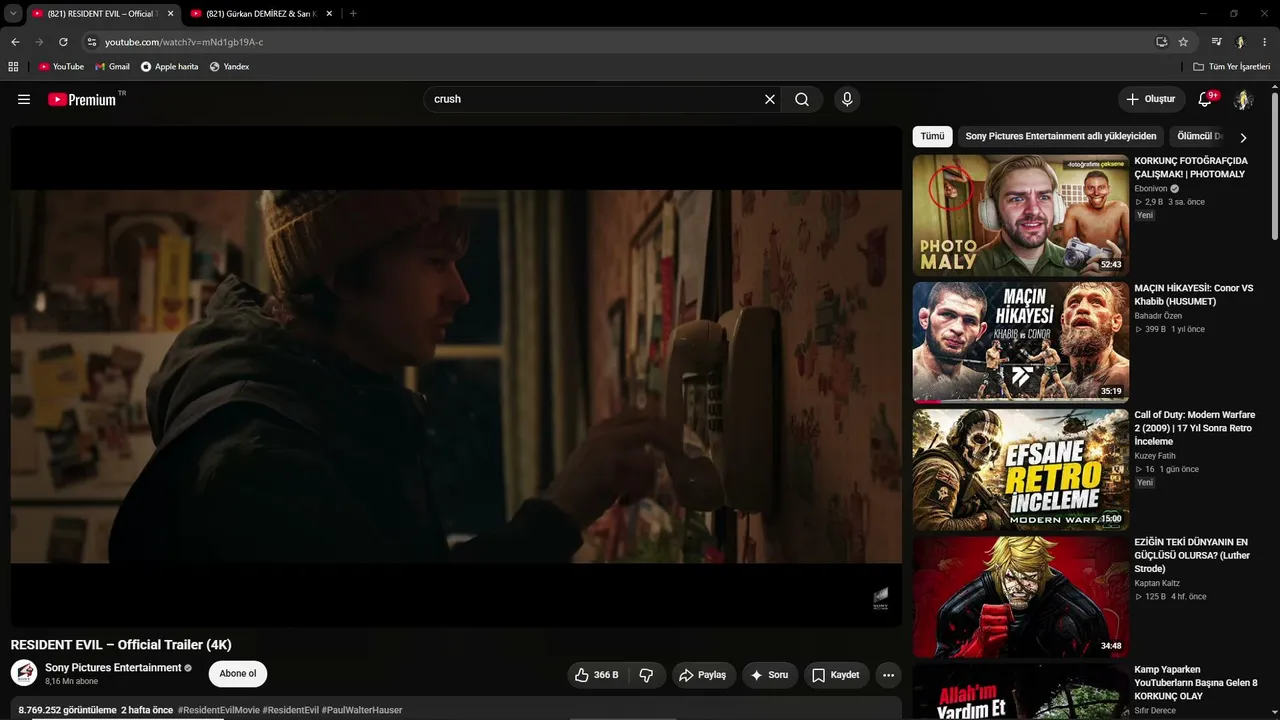Show more filter chips with the right chevron
Viewport: 1280px width, 720px height.
point(1243,137)
